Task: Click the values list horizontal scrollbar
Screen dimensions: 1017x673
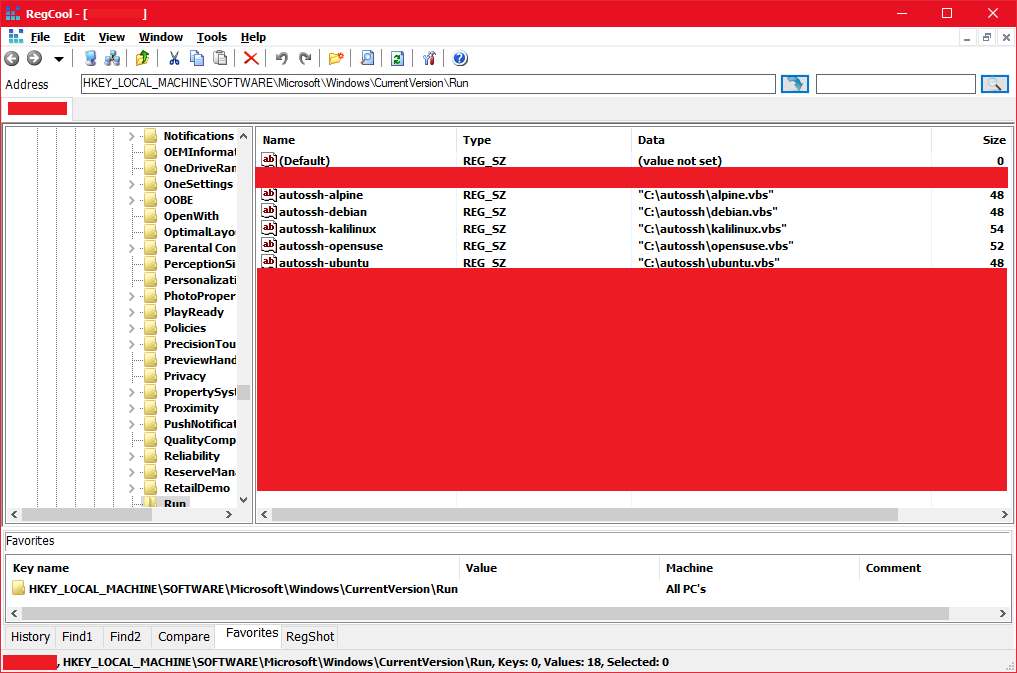Action: pyautogui.click(x=584, y=514)
